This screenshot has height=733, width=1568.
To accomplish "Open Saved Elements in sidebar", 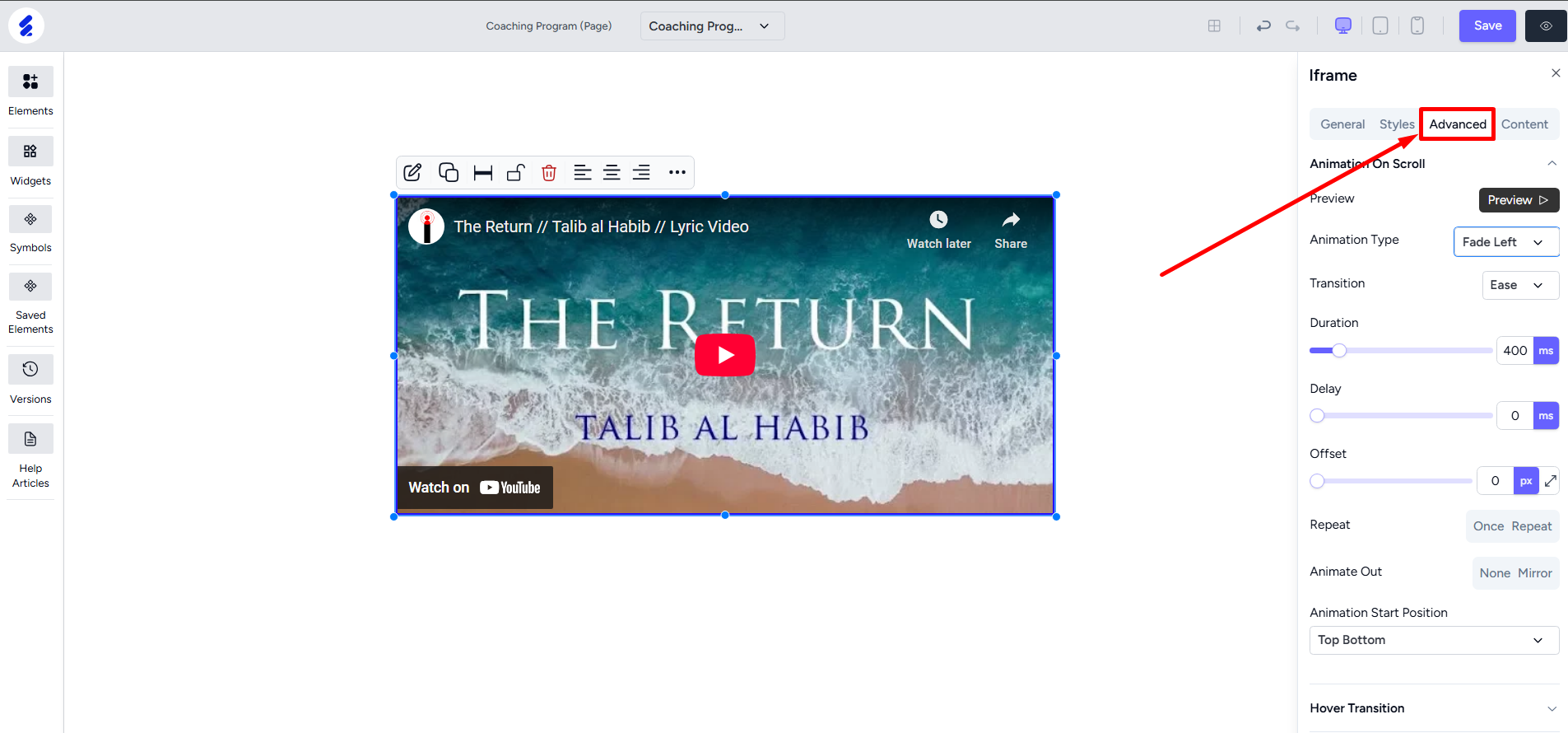I will (x=30, y=287).
